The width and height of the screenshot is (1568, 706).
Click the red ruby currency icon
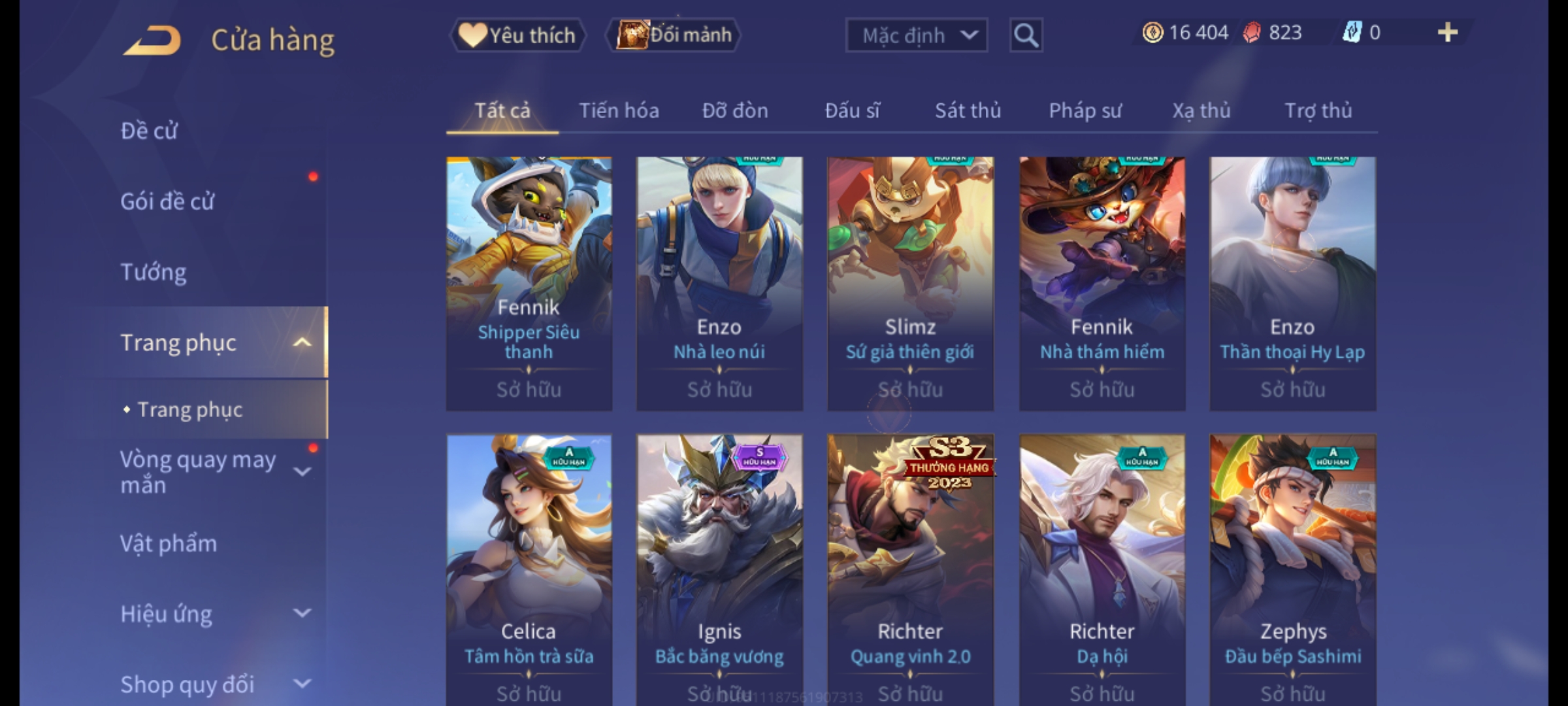click(1252, 33)
